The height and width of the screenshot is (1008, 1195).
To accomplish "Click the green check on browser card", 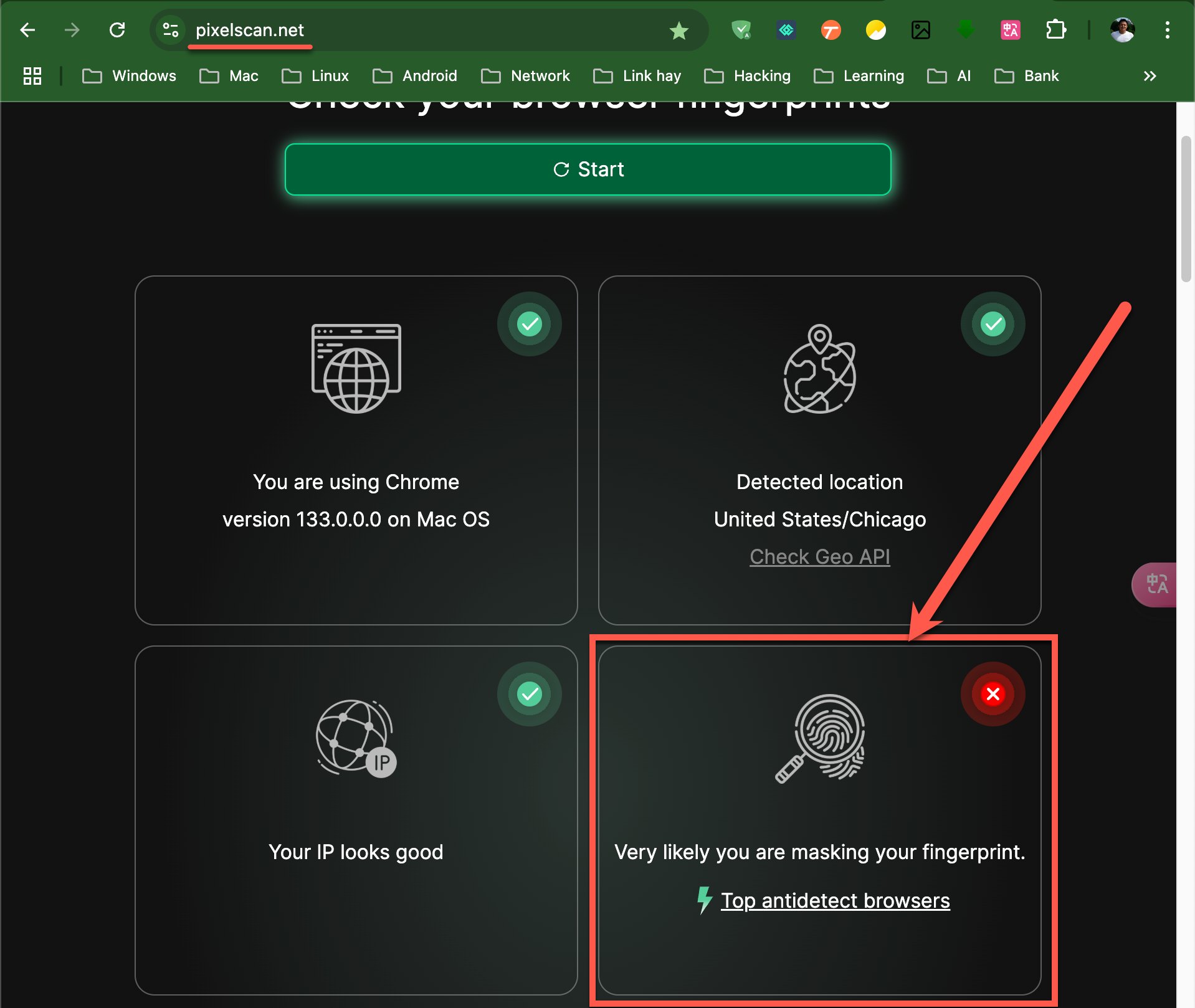I will (x=530, y=324).
